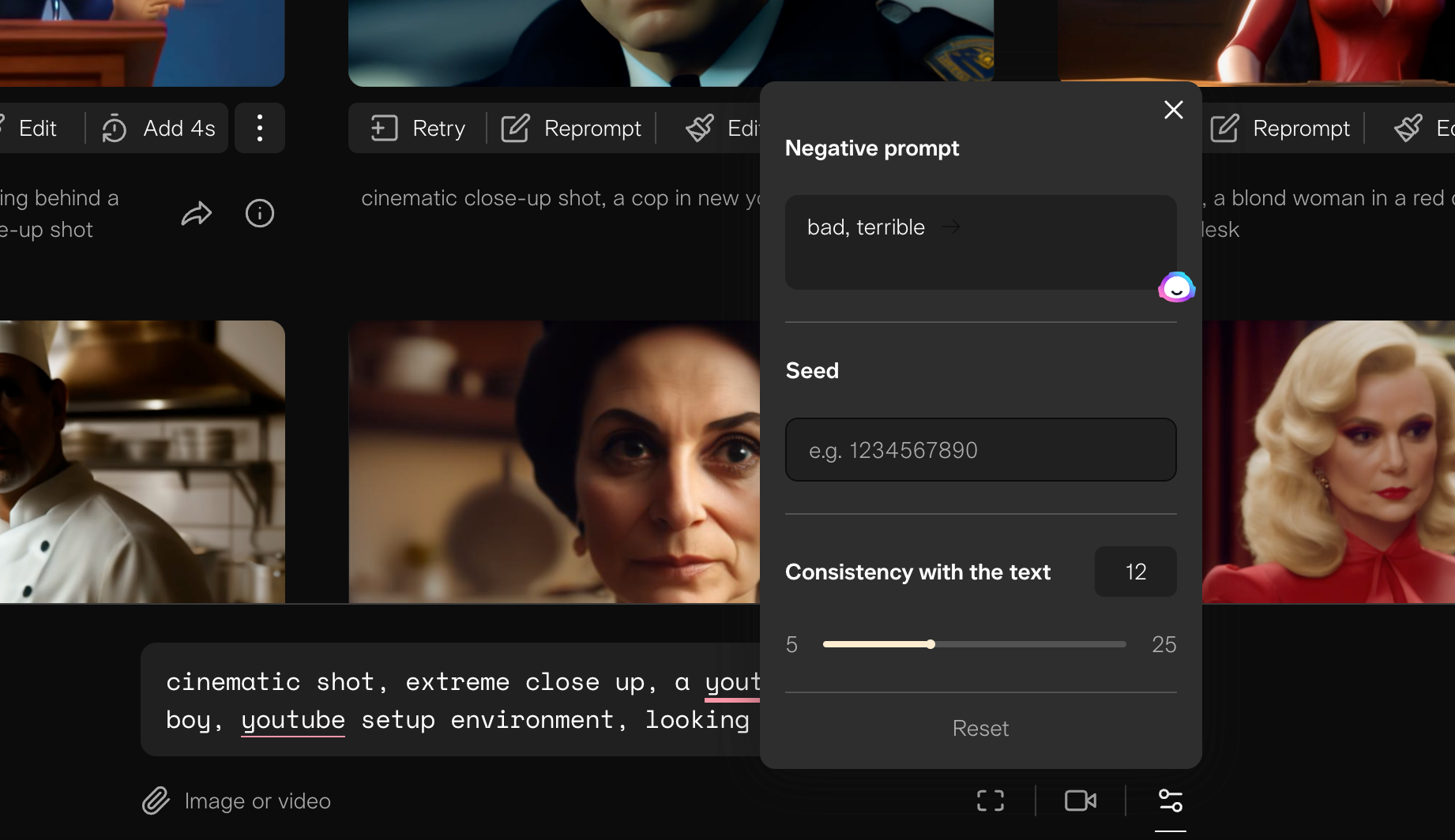
Task: Click the middle Reprompt button
Action: coord(572,128)
